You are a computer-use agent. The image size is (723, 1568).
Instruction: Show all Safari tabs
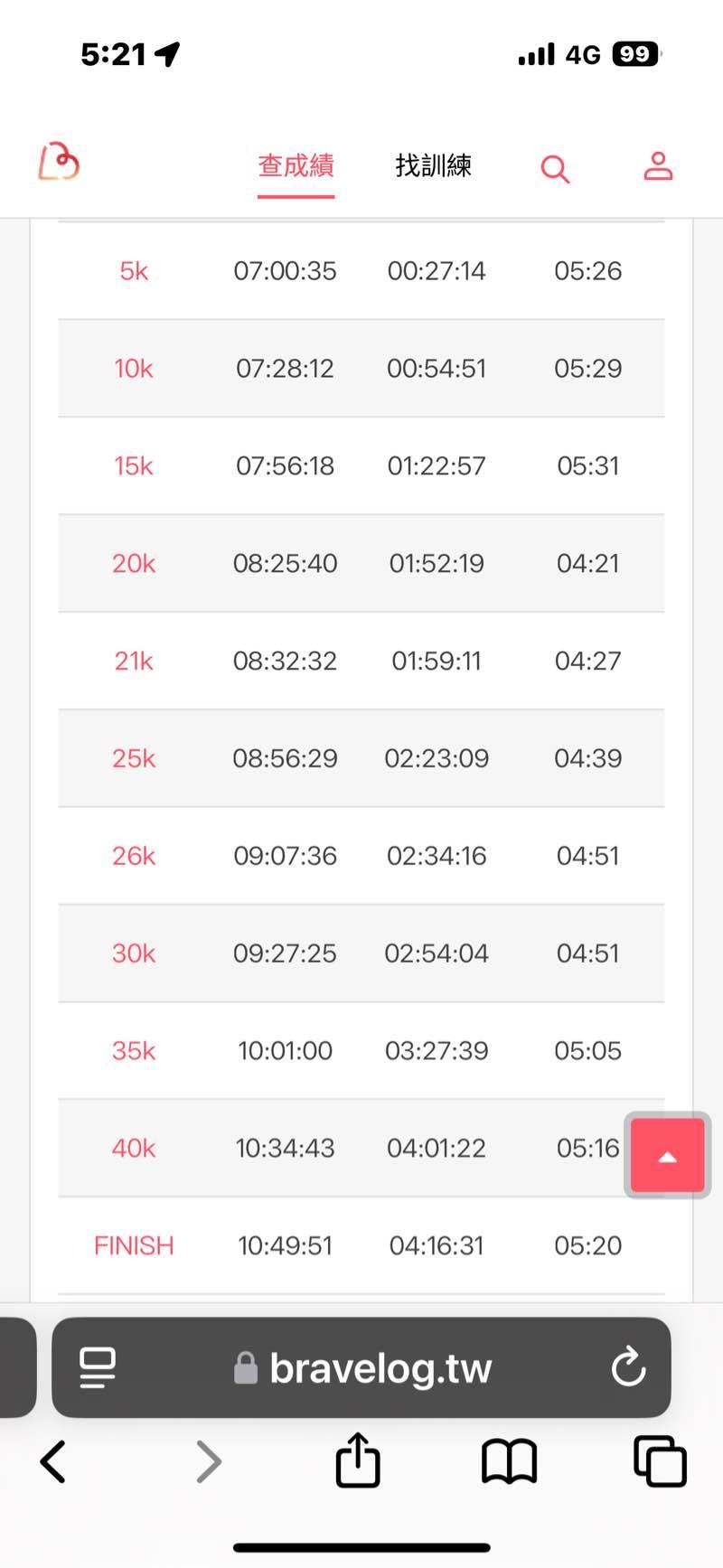(x=660, y=1461)
